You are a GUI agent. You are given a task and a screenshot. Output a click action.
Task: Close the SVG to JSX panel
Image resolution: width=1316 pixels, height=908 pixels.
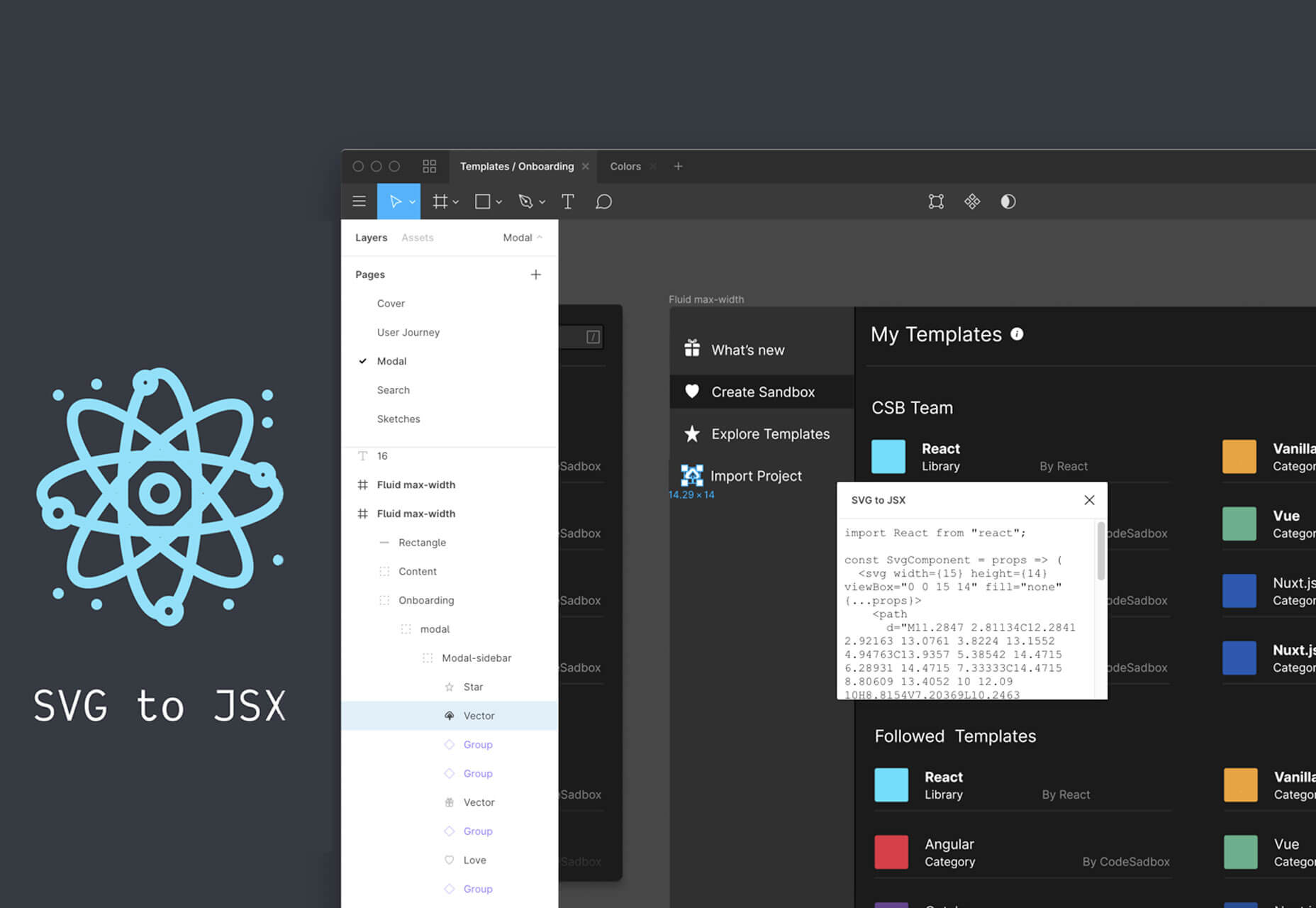(x=1089, y=500)
